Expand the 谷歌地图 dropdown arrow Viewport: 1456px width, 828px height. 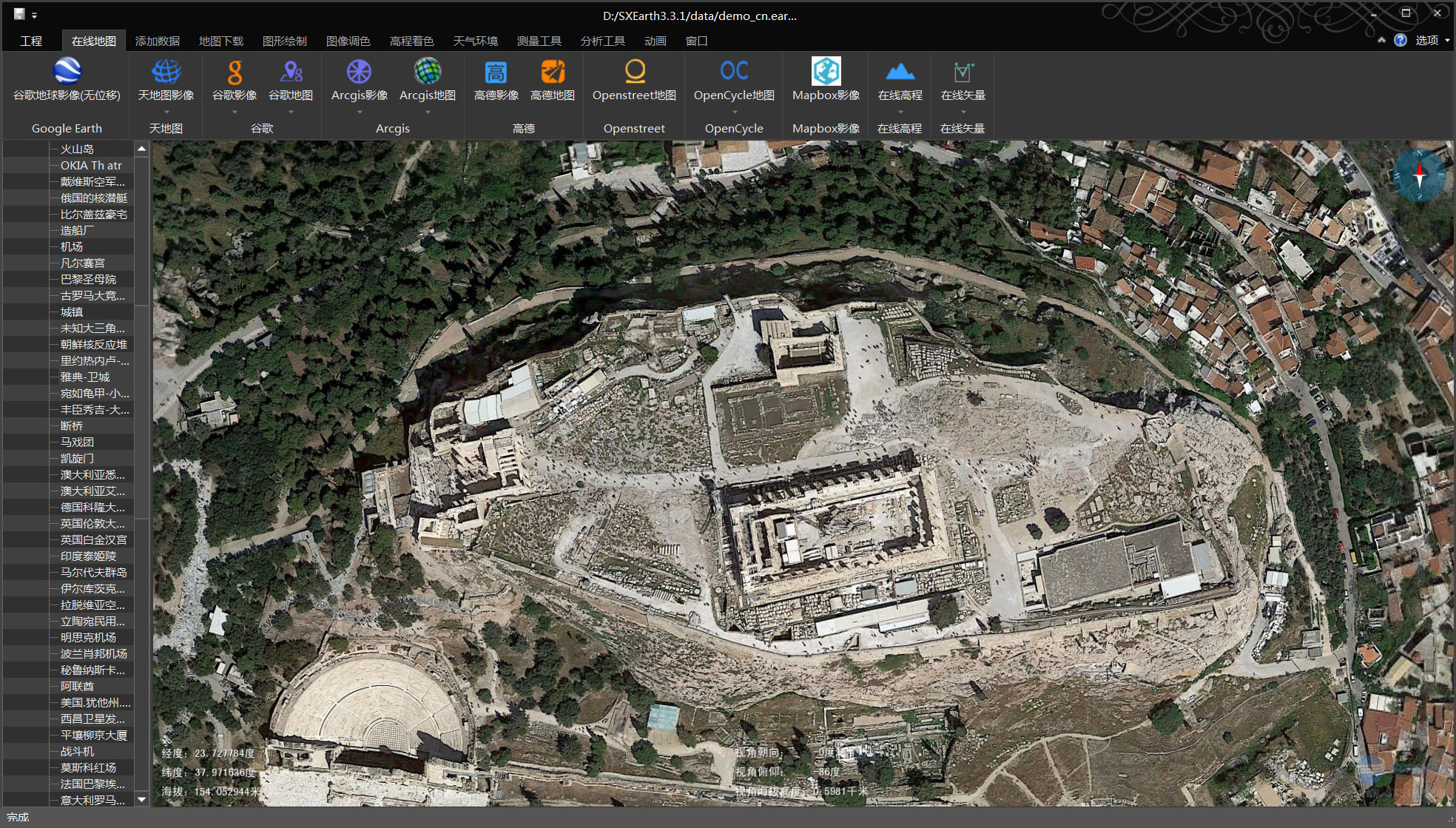tap(291, 112)
